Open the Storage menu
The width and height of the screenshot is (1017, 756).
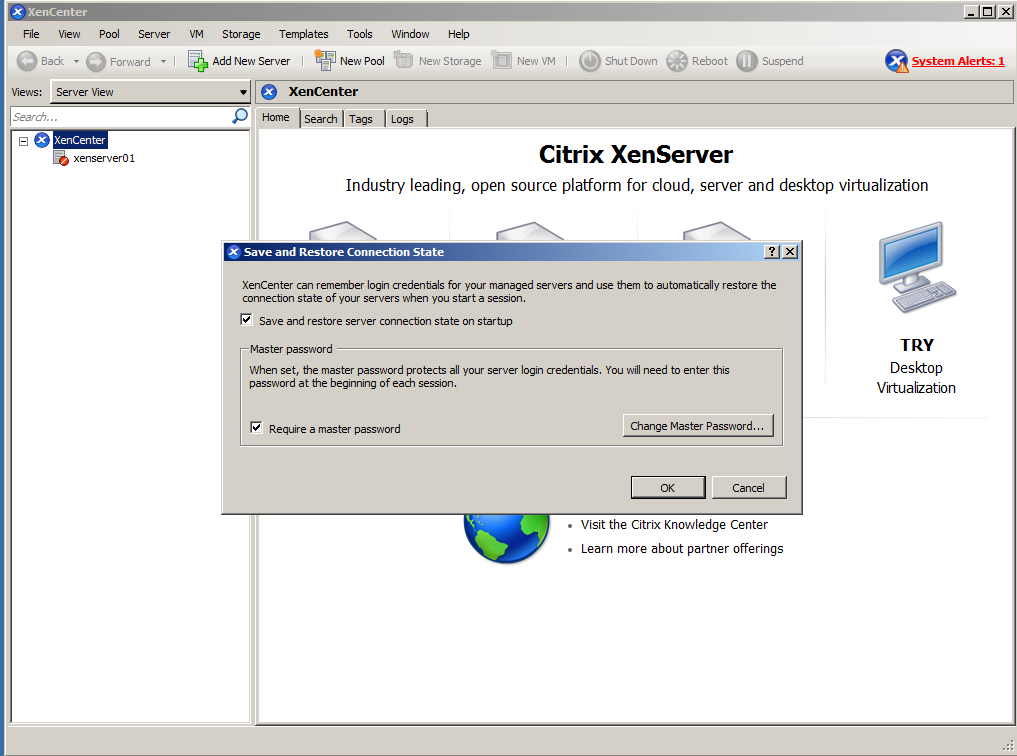(241, 34)
